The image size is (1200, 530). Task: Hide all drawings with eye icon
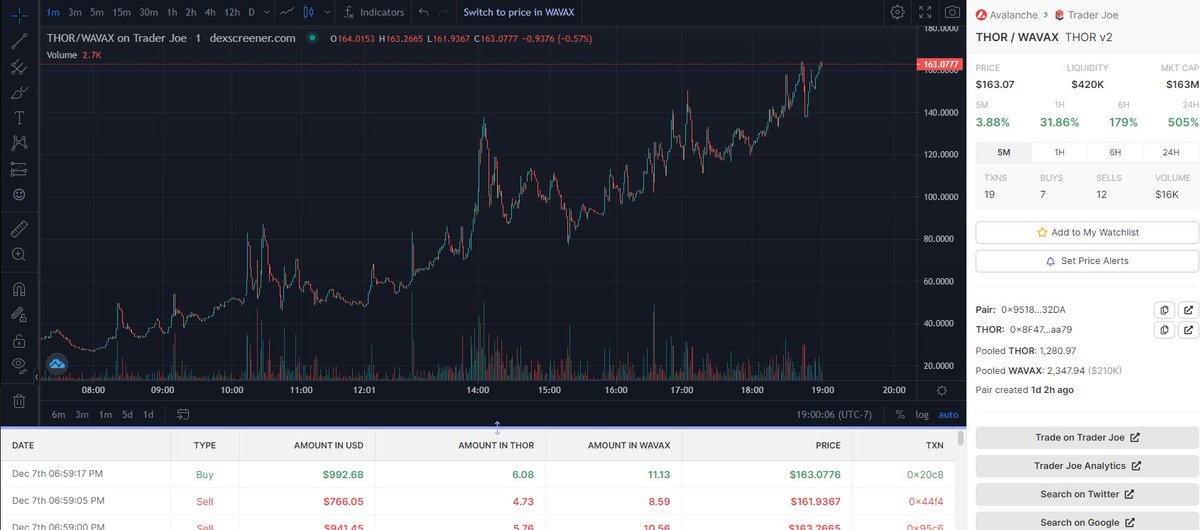click(x=19, y=366)
